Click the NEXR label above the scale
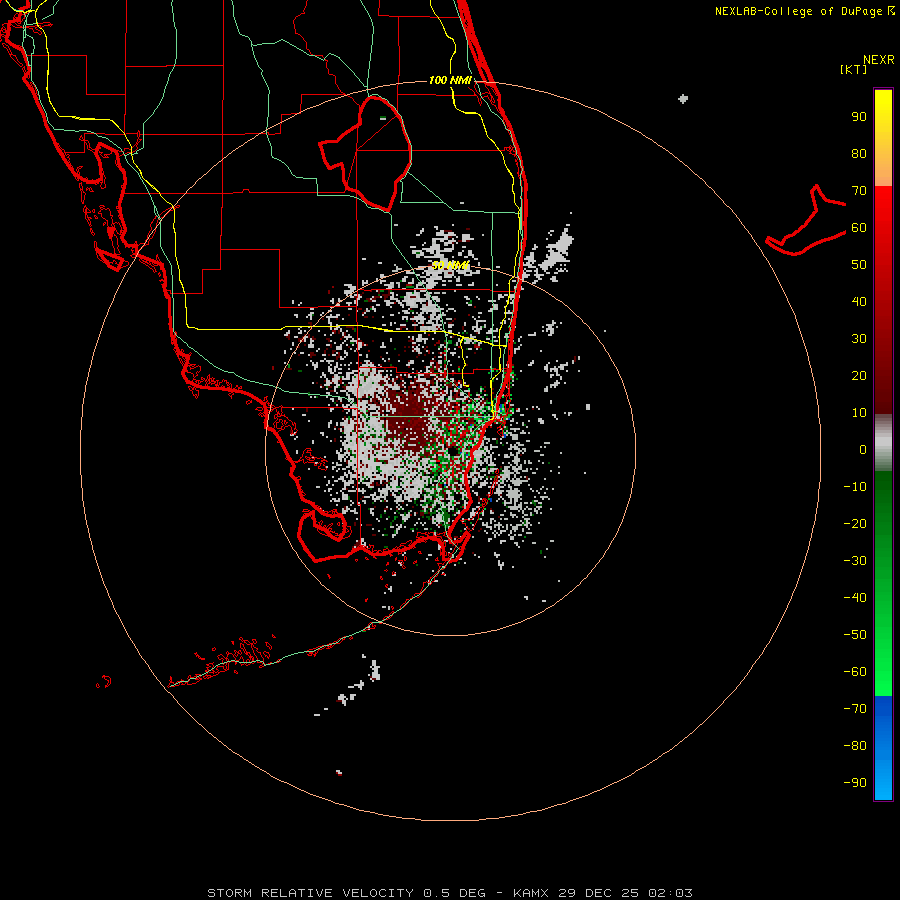 [879, 60]
